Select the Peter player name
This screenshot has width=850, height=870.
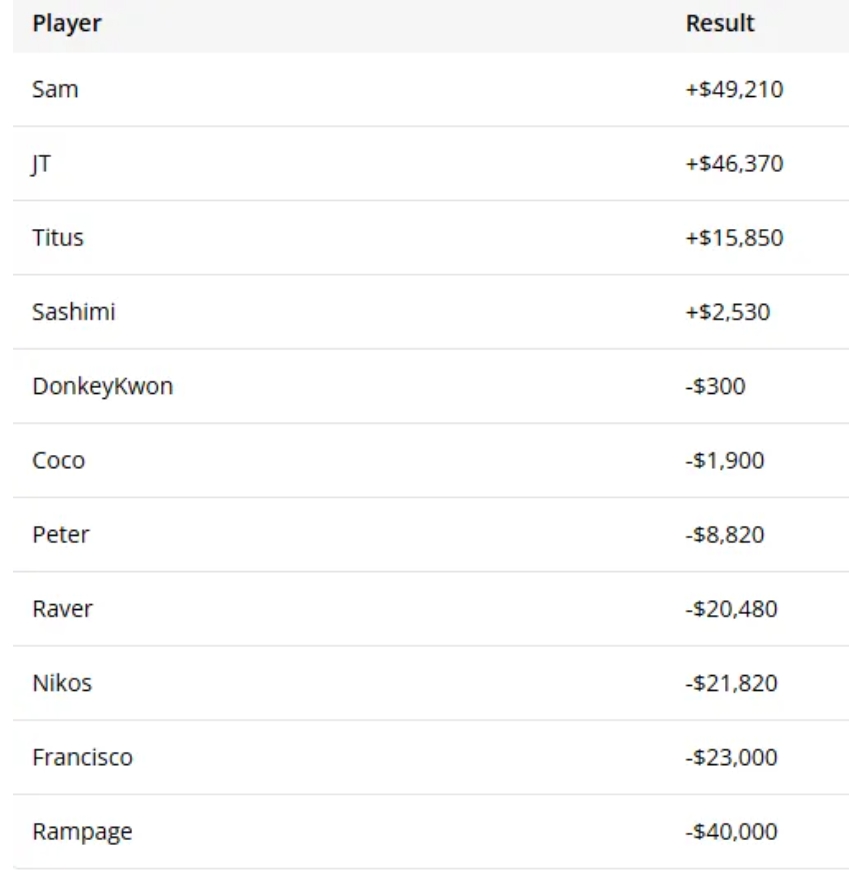tap(60, 535)
